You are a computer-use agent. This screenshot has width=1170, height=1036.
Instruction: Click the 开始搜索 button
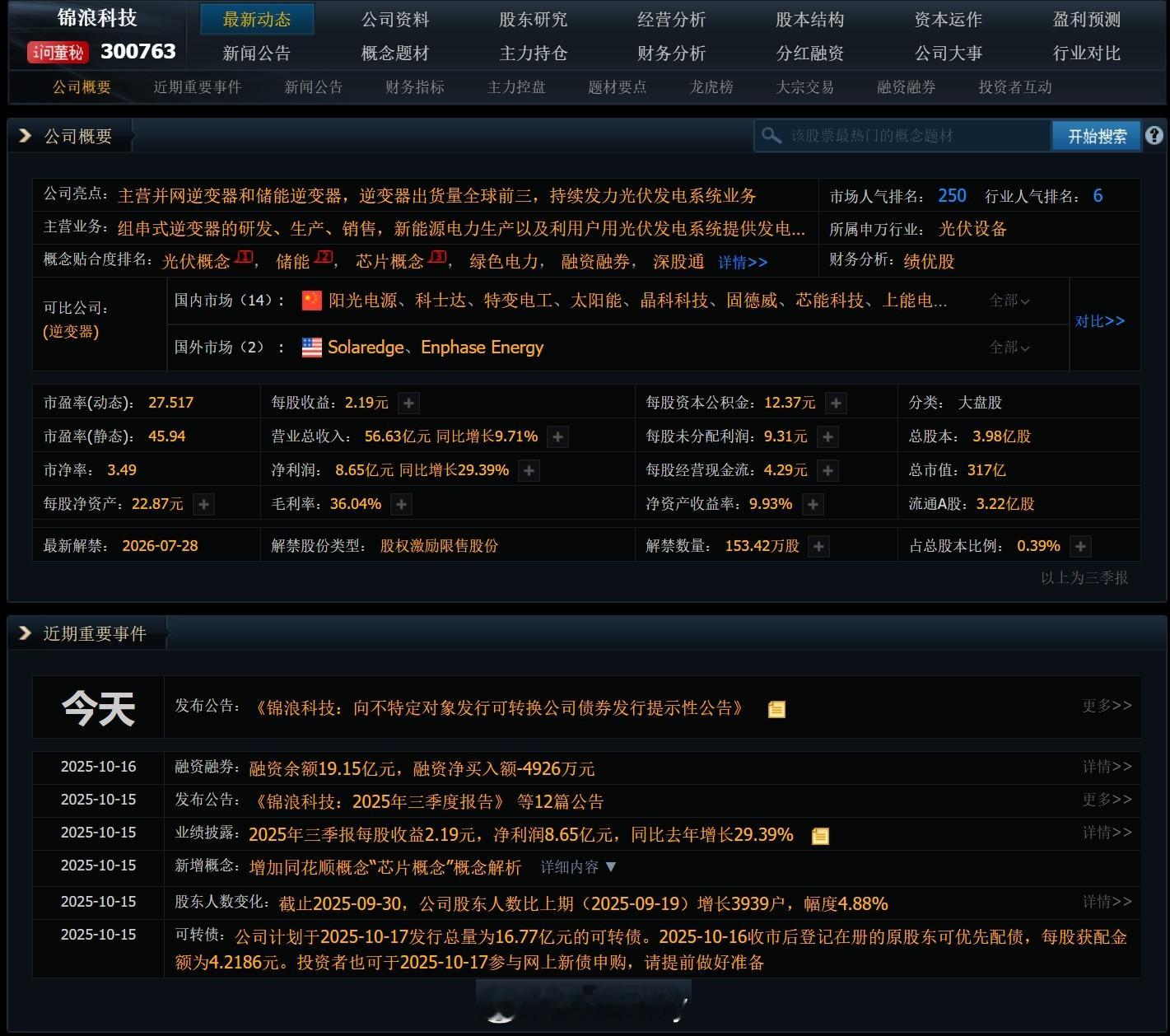[1097, 136]
